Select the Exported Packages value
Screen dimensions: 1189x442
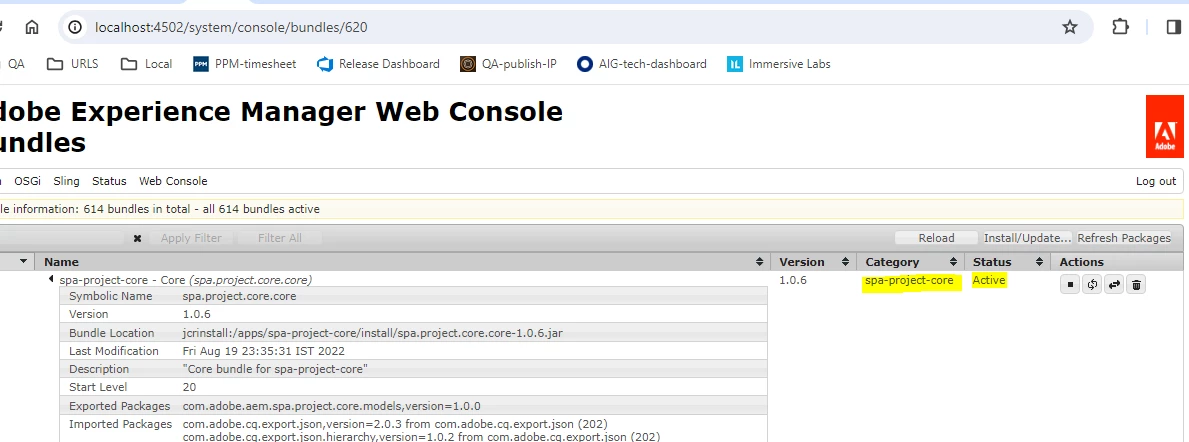[x=331, y=406]
